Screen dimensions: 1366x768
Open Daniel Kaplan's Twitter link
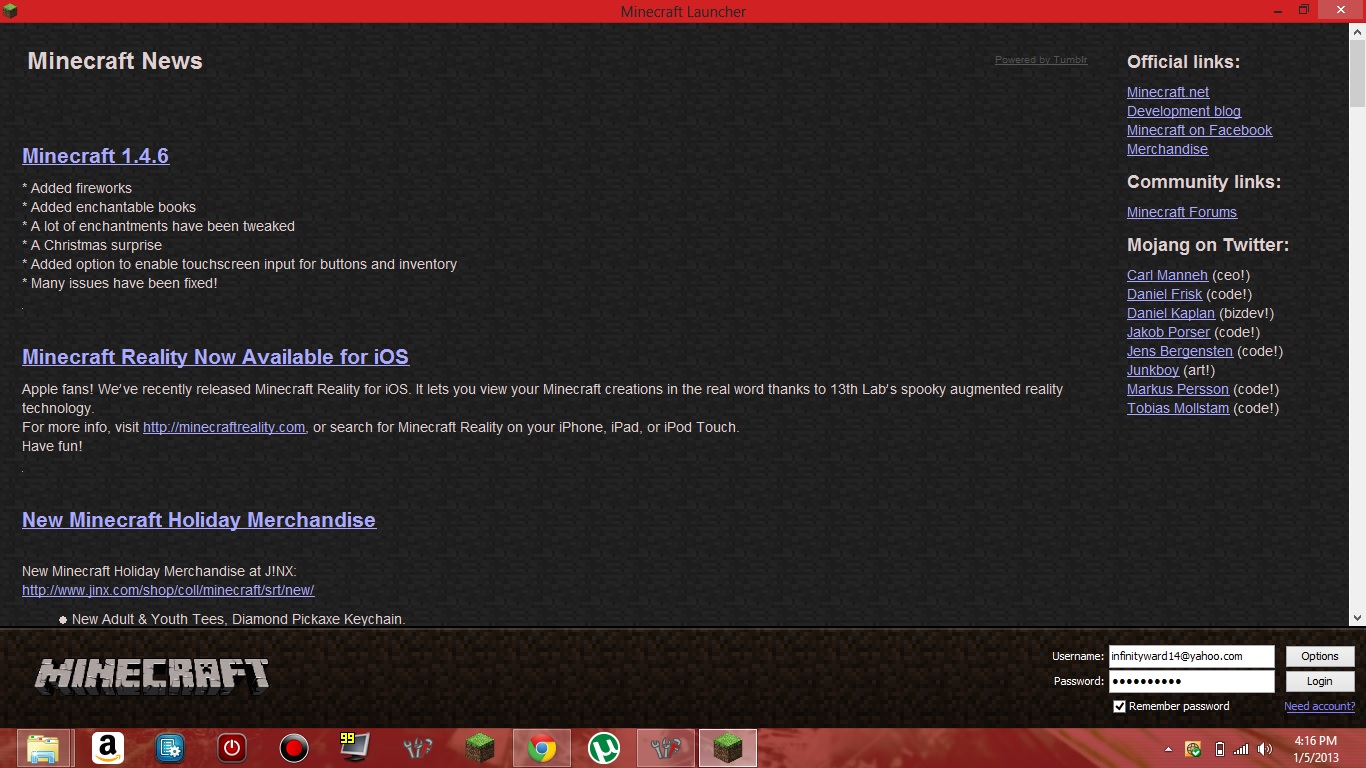pyautogui.click(x=1171, y=313)
